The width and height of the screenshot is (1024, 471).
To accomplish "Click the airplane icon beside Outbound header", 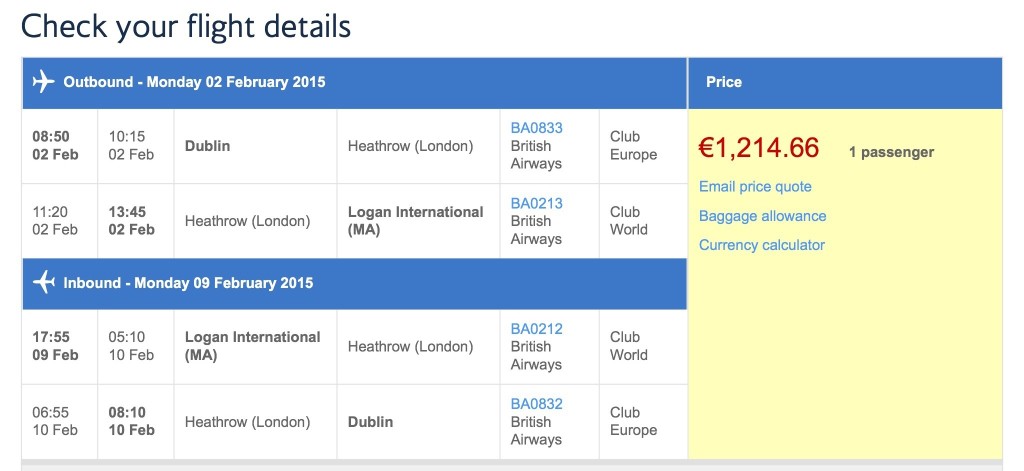I will coord(43,82).
